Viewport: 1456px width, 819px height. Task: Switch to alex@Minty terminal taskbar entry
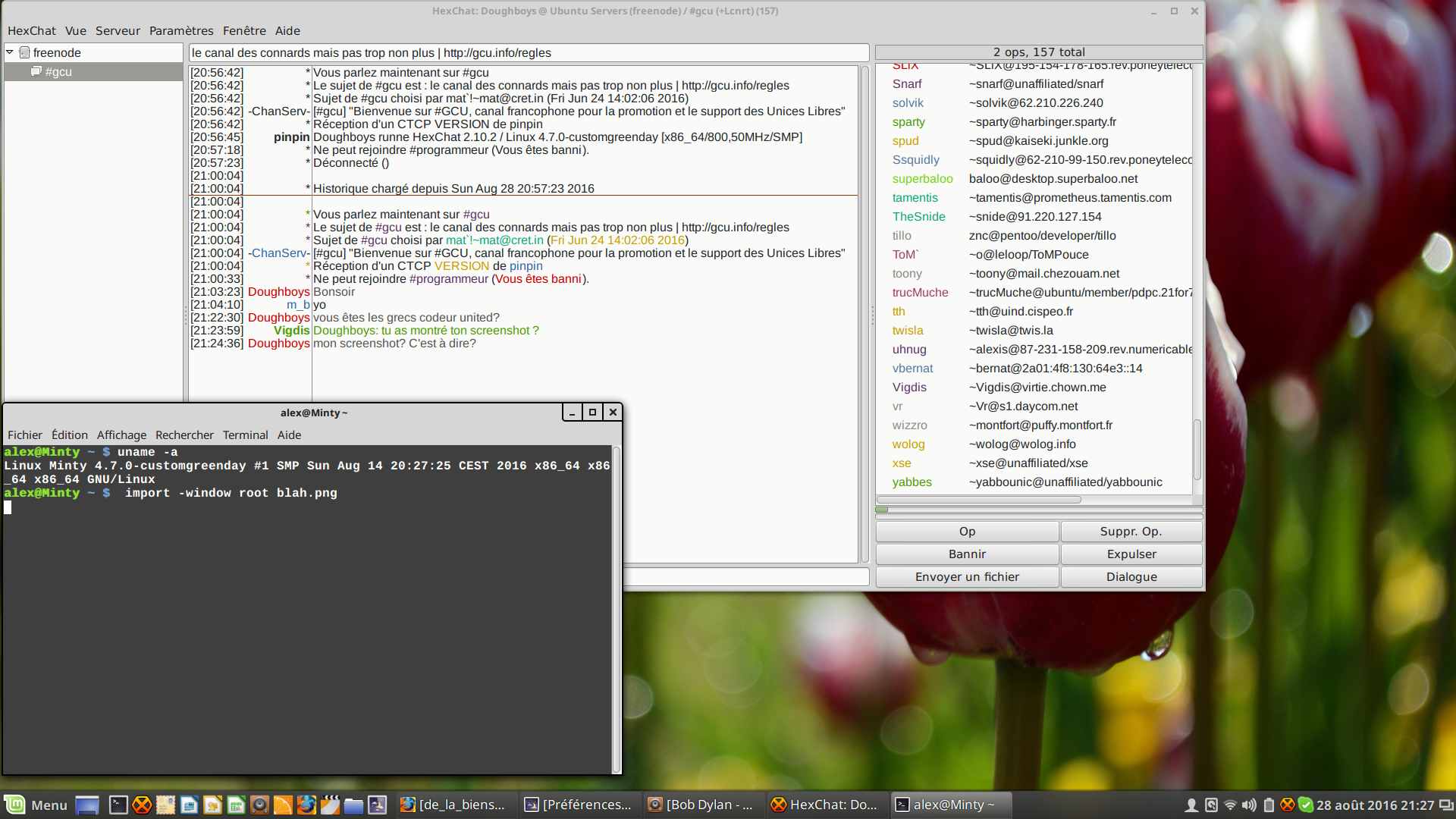[x=950, y=805]
